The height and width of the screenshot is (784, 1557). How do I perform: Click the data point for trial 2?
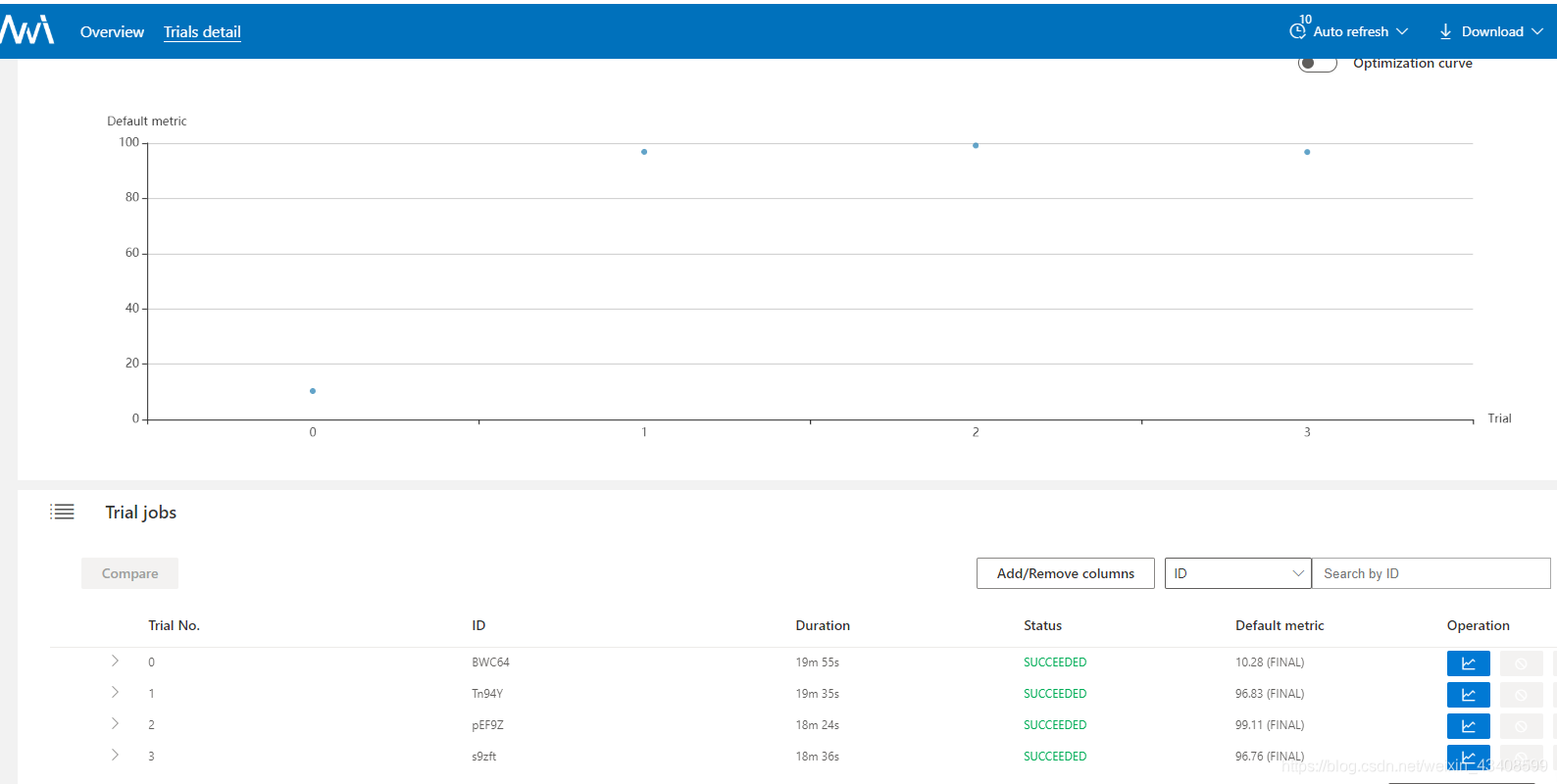[976, 145]
